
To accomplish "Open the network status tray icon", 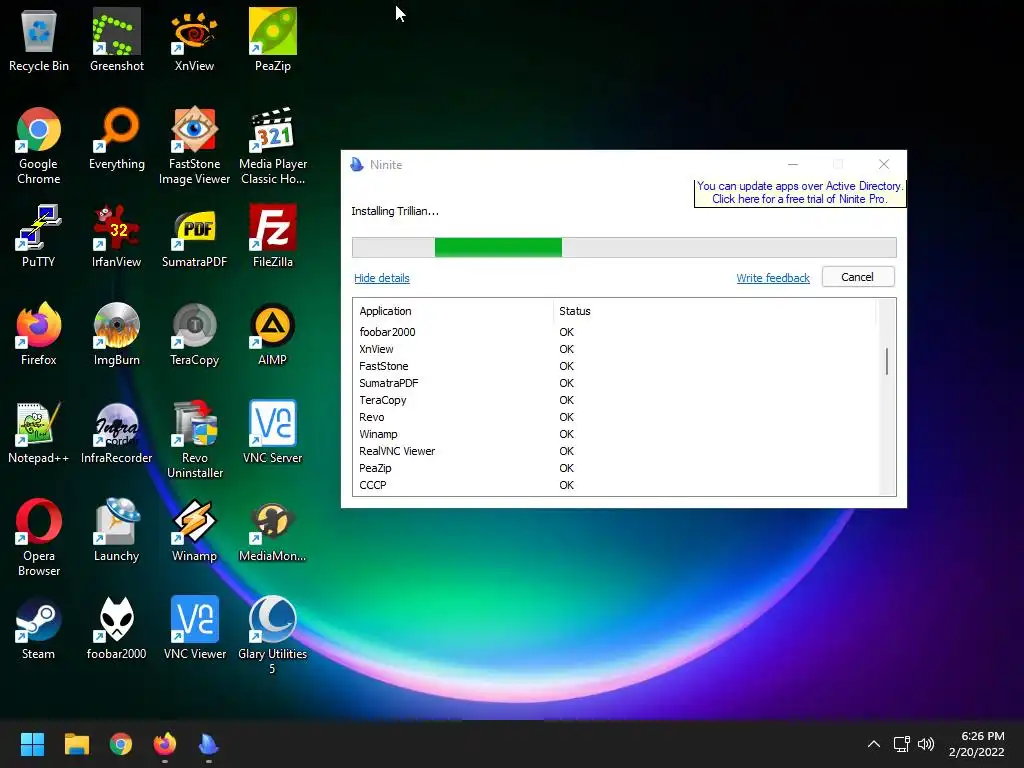I will coord(901,744).
